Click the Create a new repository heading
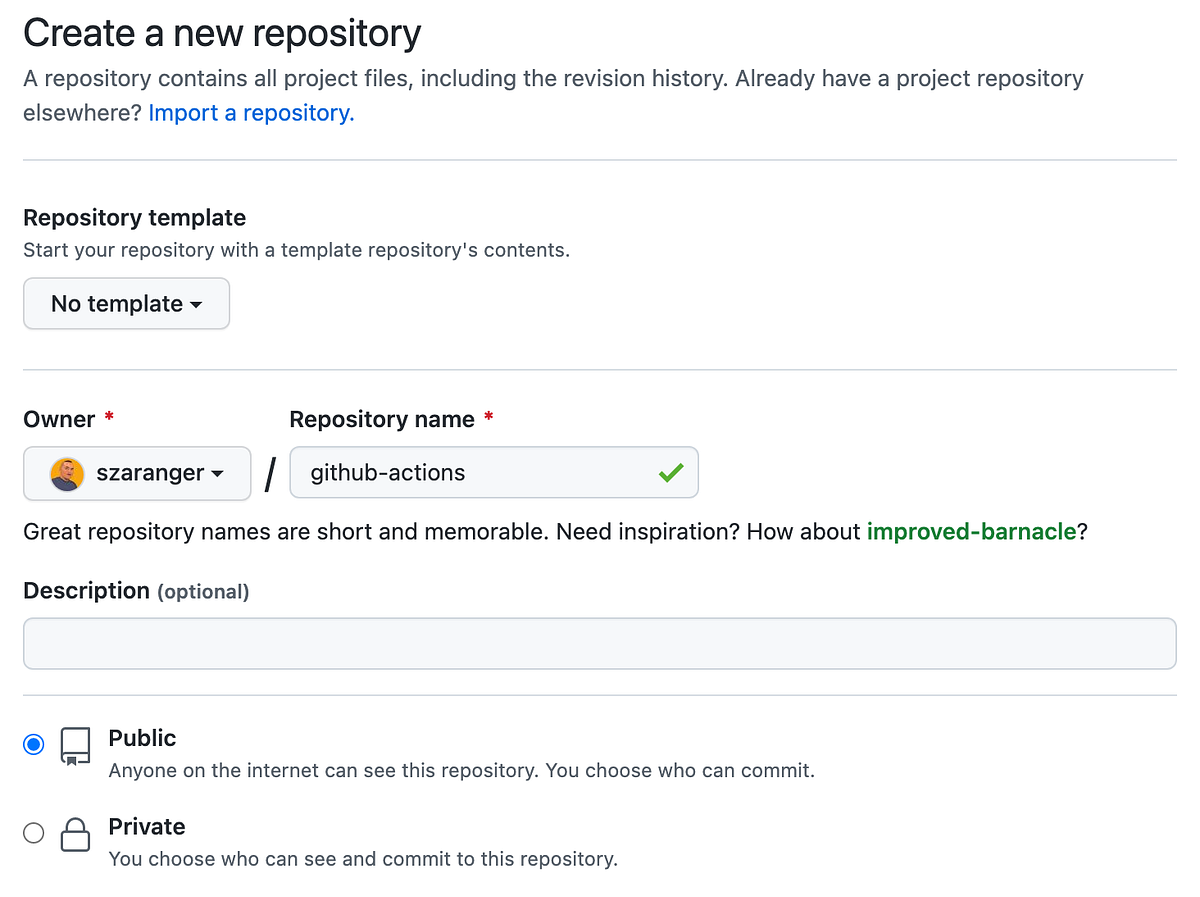 tap(222, 32)
